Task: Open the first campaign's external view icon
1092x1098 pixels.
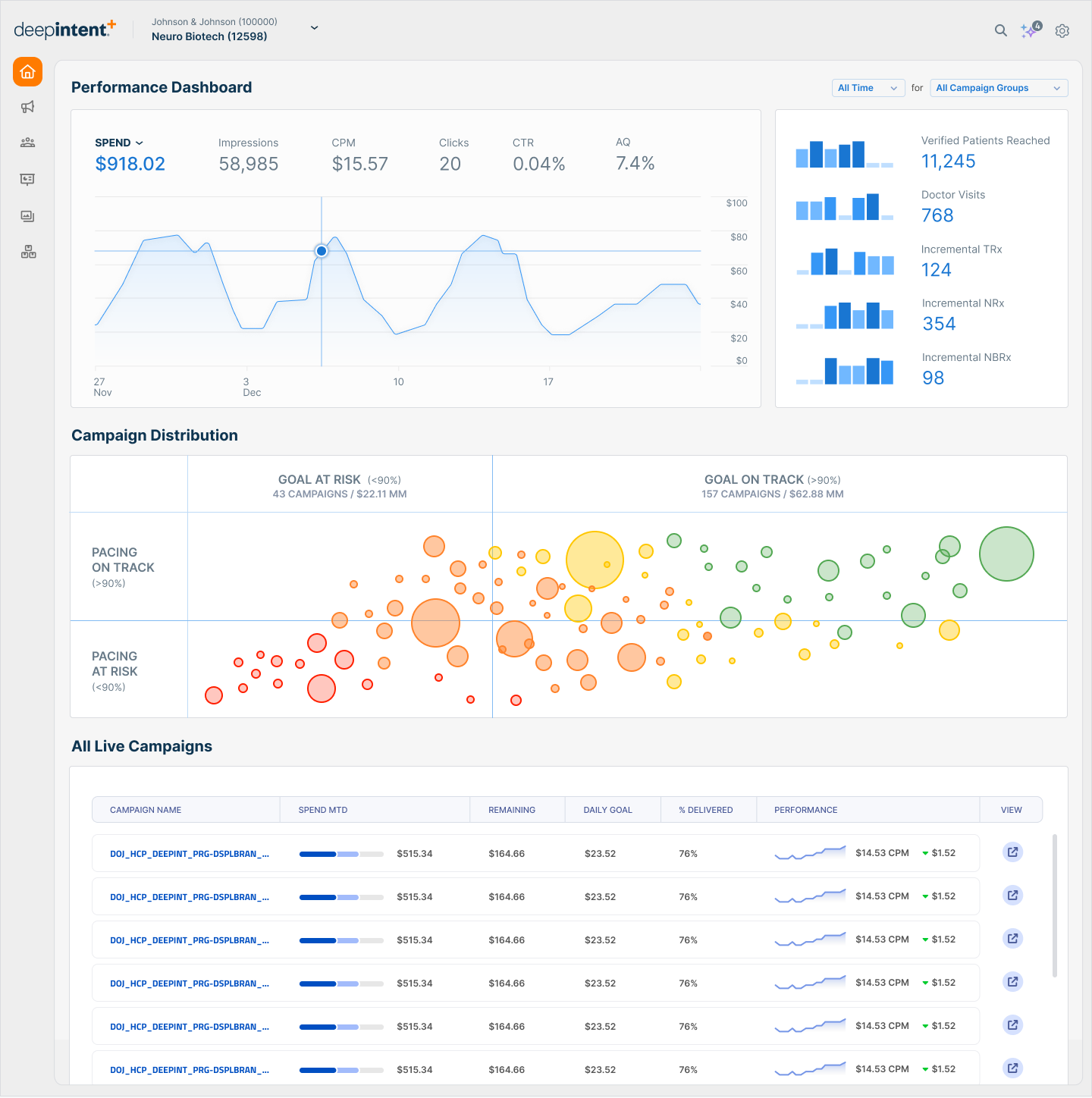Action: [1012, 852]
